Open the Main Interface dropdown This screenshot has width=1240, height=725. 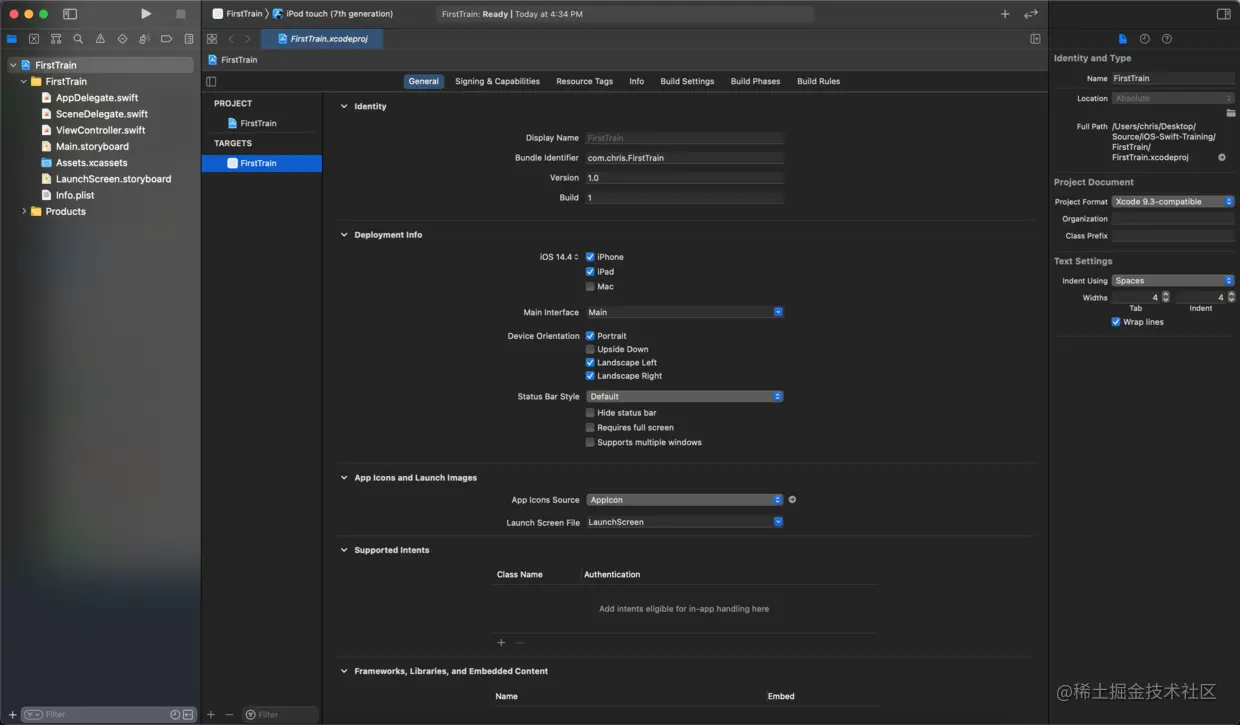tap(684, 312)
